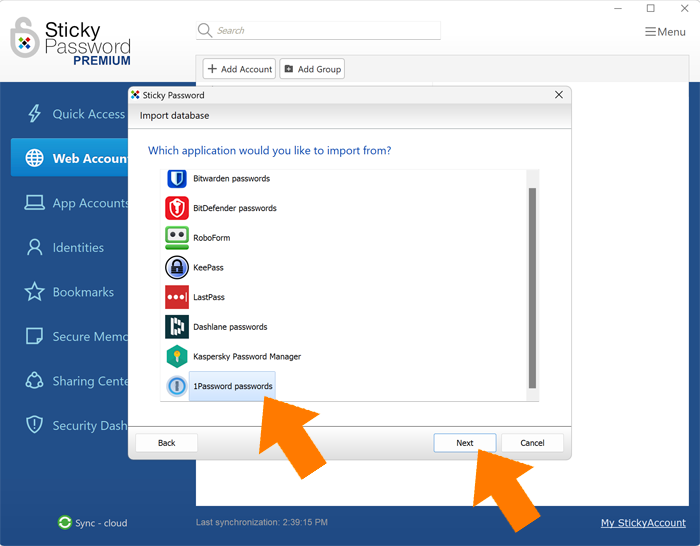Viewport: 700px width, 546px height.
Task: Choose the RoboForm green robot icon
Action: 177,238
